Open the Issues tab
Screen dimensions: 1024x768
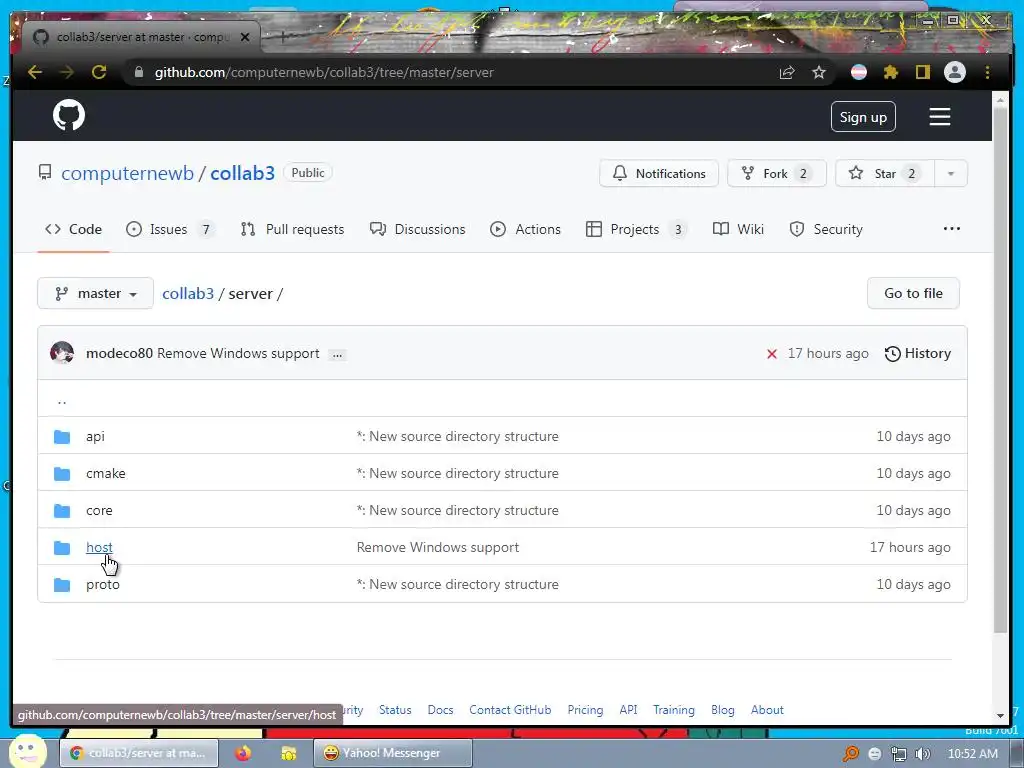pos(170,229)
